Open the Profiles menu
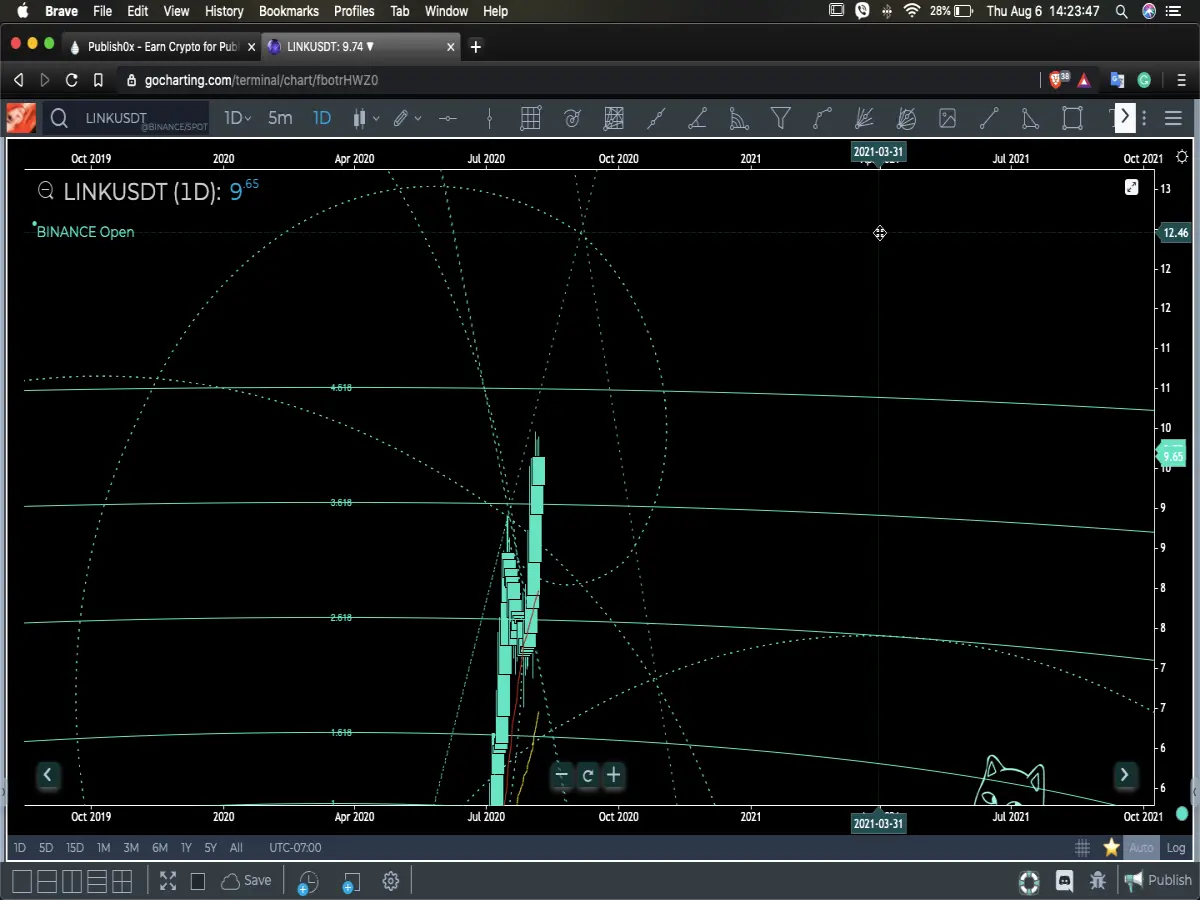Screen dimensions: 1200x900 pos(354,11)
